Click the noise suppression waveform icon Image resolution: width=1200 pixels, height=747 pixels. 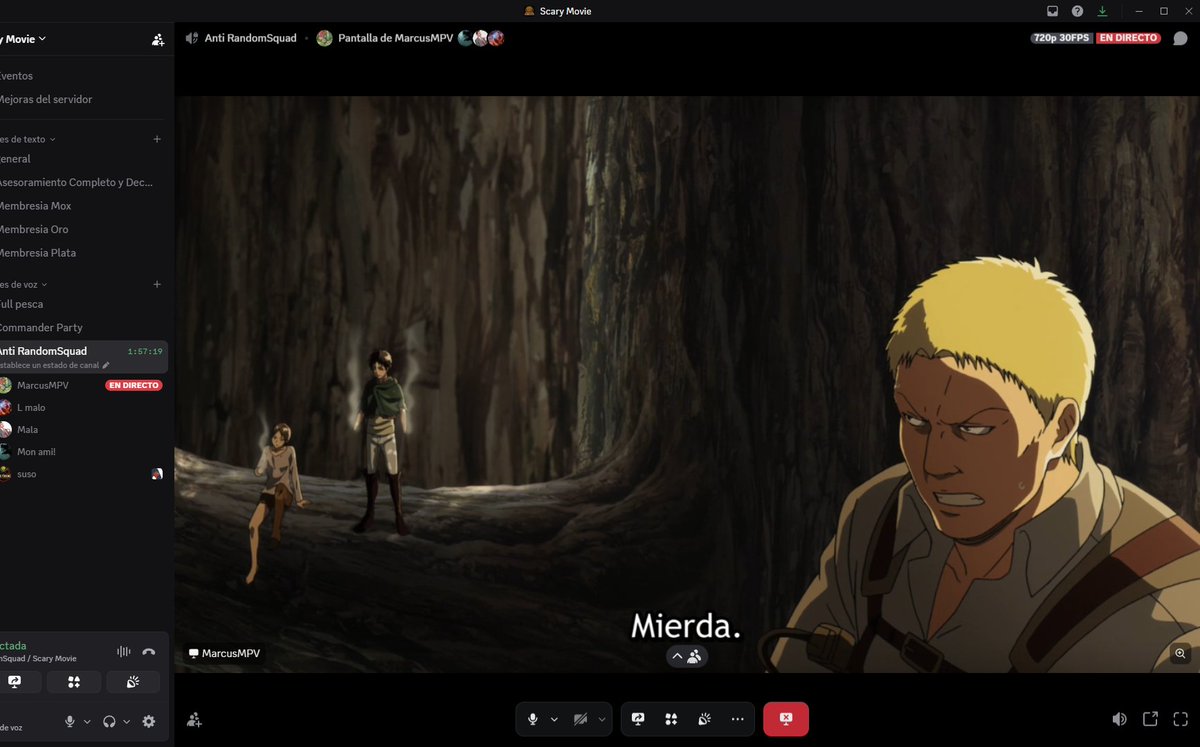124,651
